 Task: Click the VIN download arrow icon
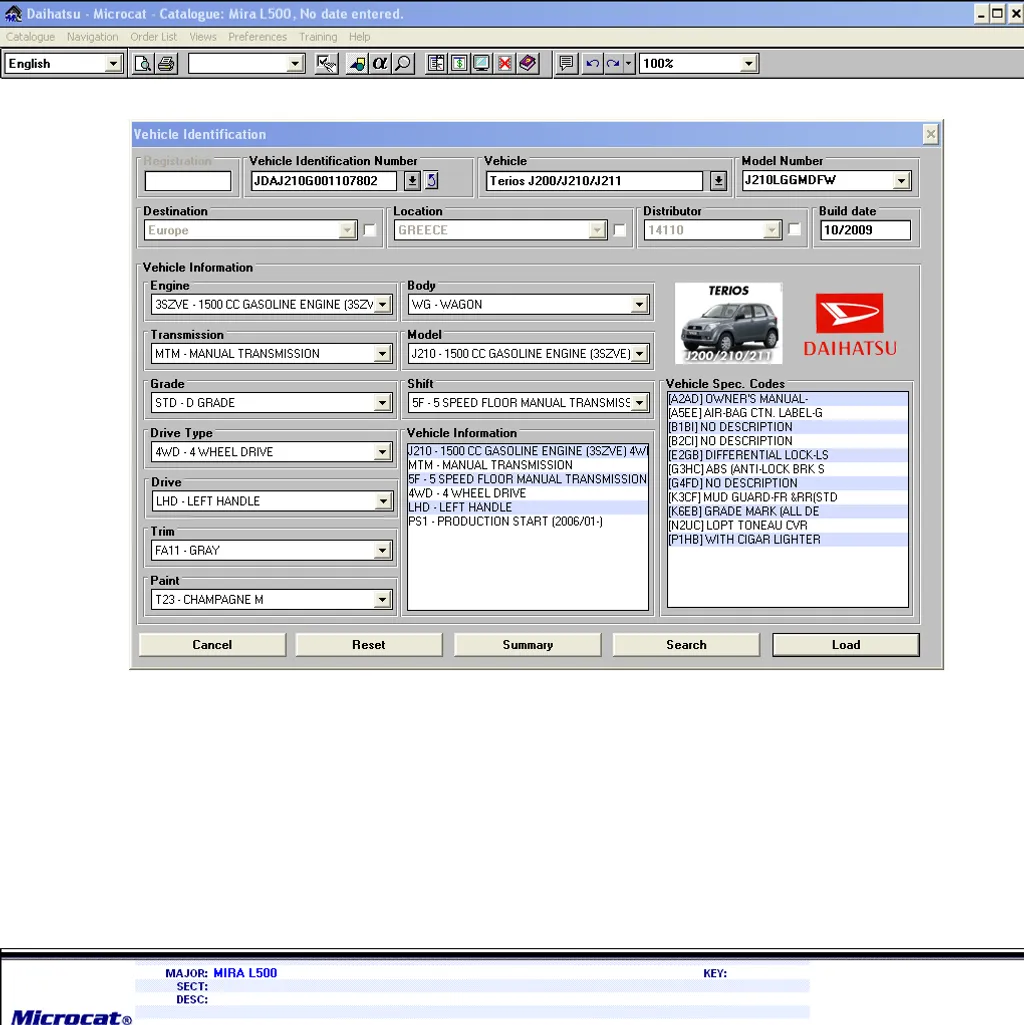click(x=412, y=180)
